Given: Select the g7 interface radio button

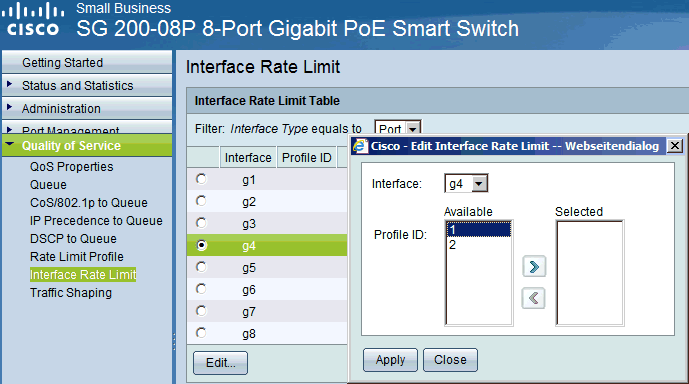Looking at the screenshot, I should click(x=201, y=311).
